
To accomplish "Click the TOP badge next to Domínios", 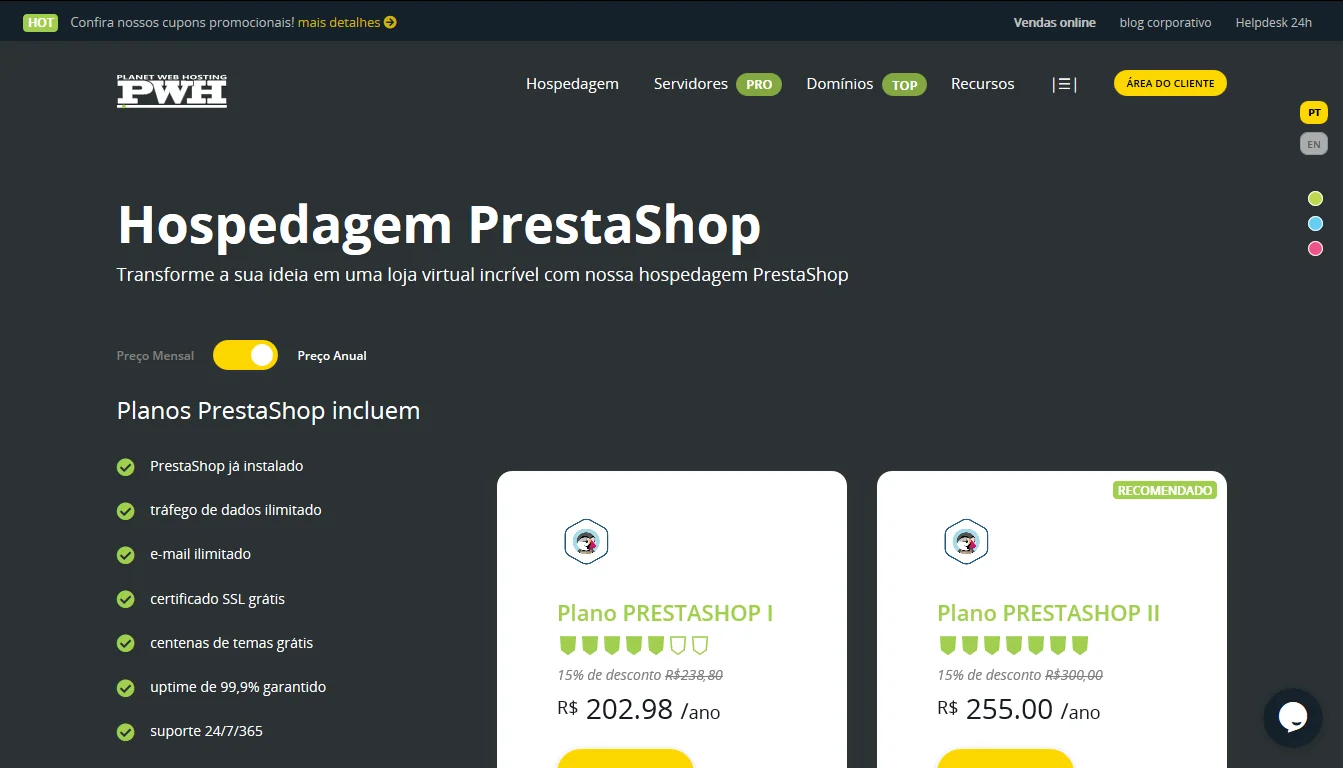I will click(904, 84).
